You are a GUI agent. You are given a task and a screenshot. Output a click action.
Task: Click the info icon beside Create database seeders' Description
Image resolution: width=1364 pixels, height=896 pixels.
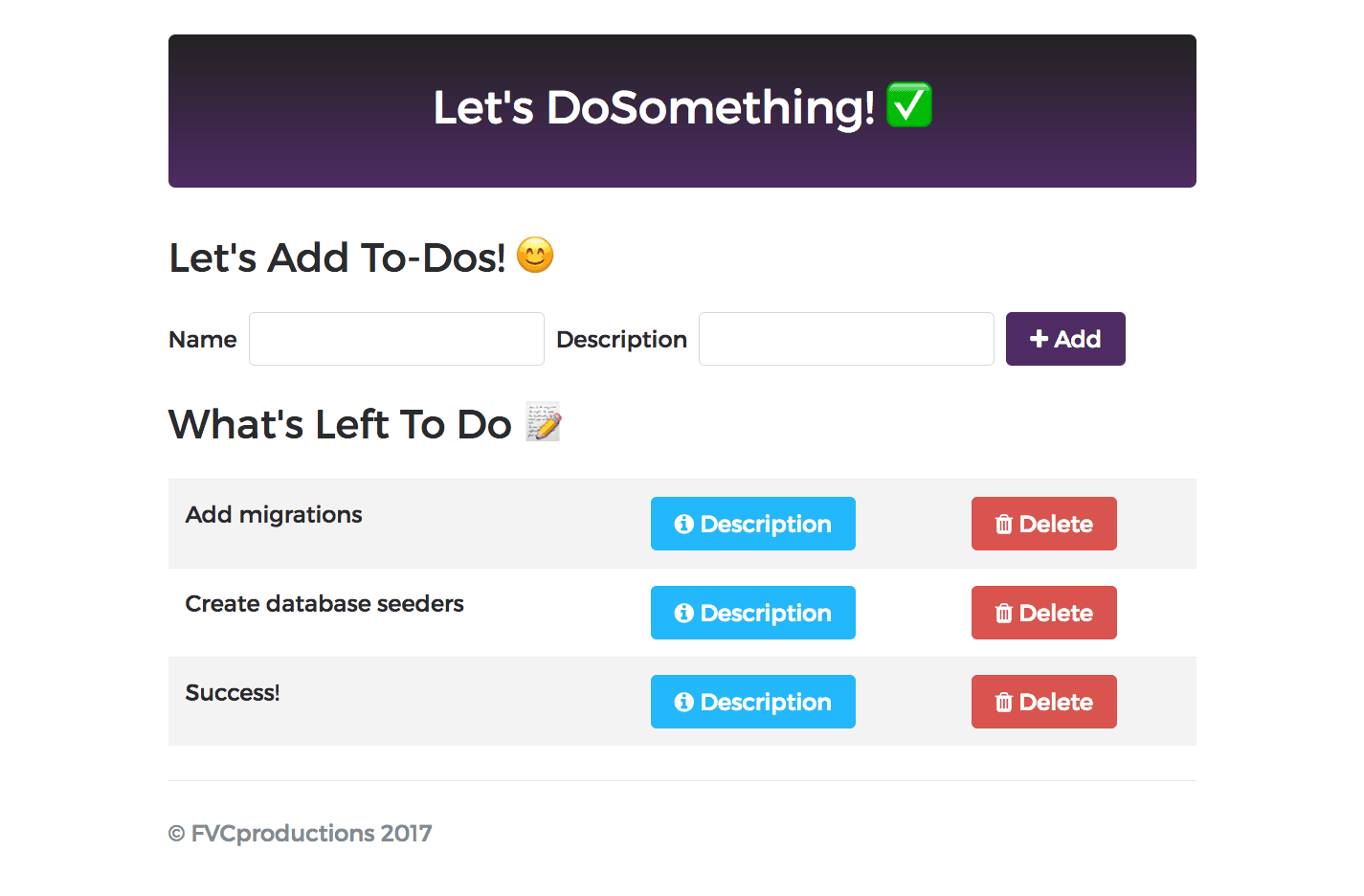click(683, 613)
